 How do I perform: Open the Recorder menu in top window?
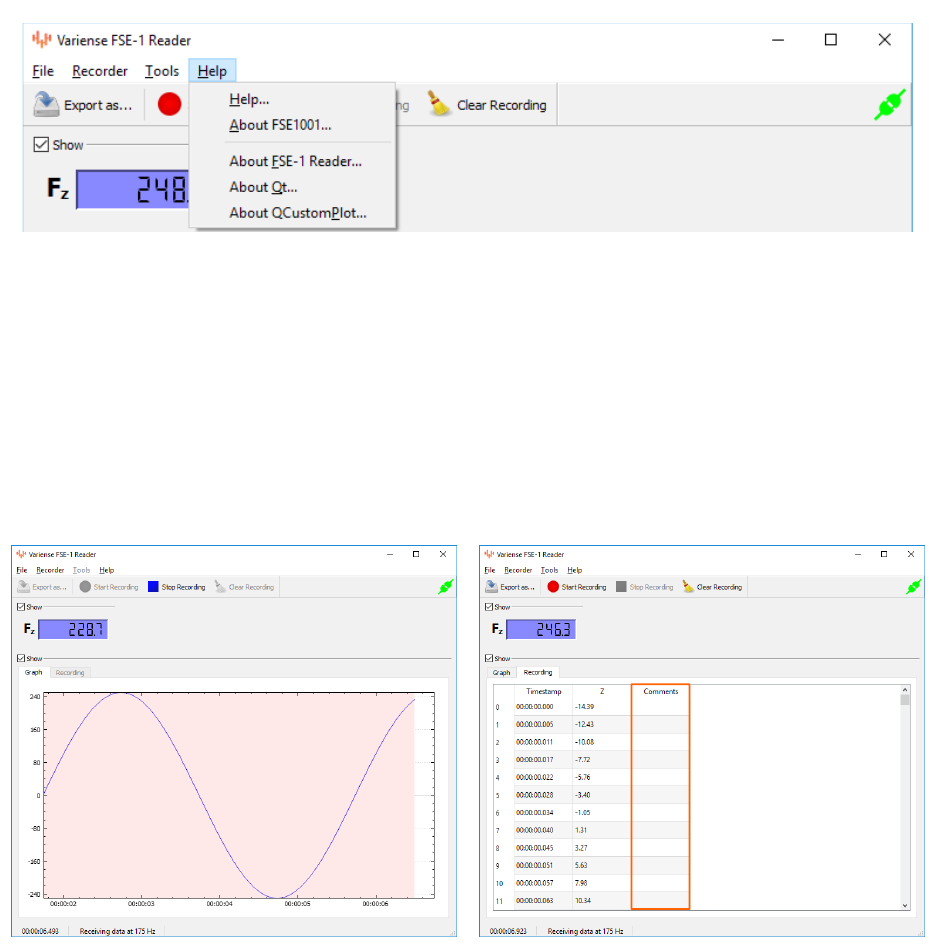pyautogui.click(x=100, y=71)
